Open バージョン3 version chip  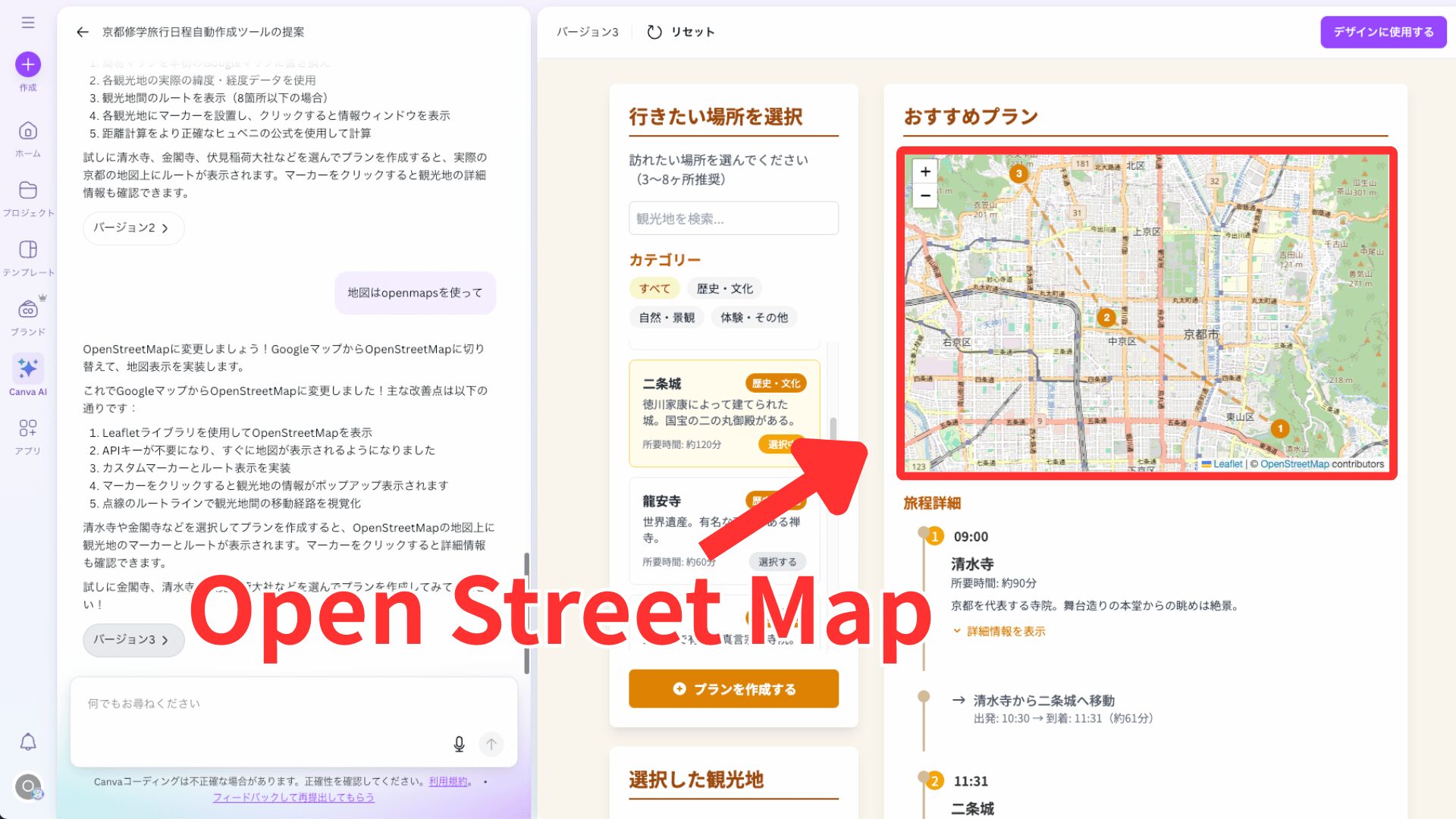(x=133, y=640)
